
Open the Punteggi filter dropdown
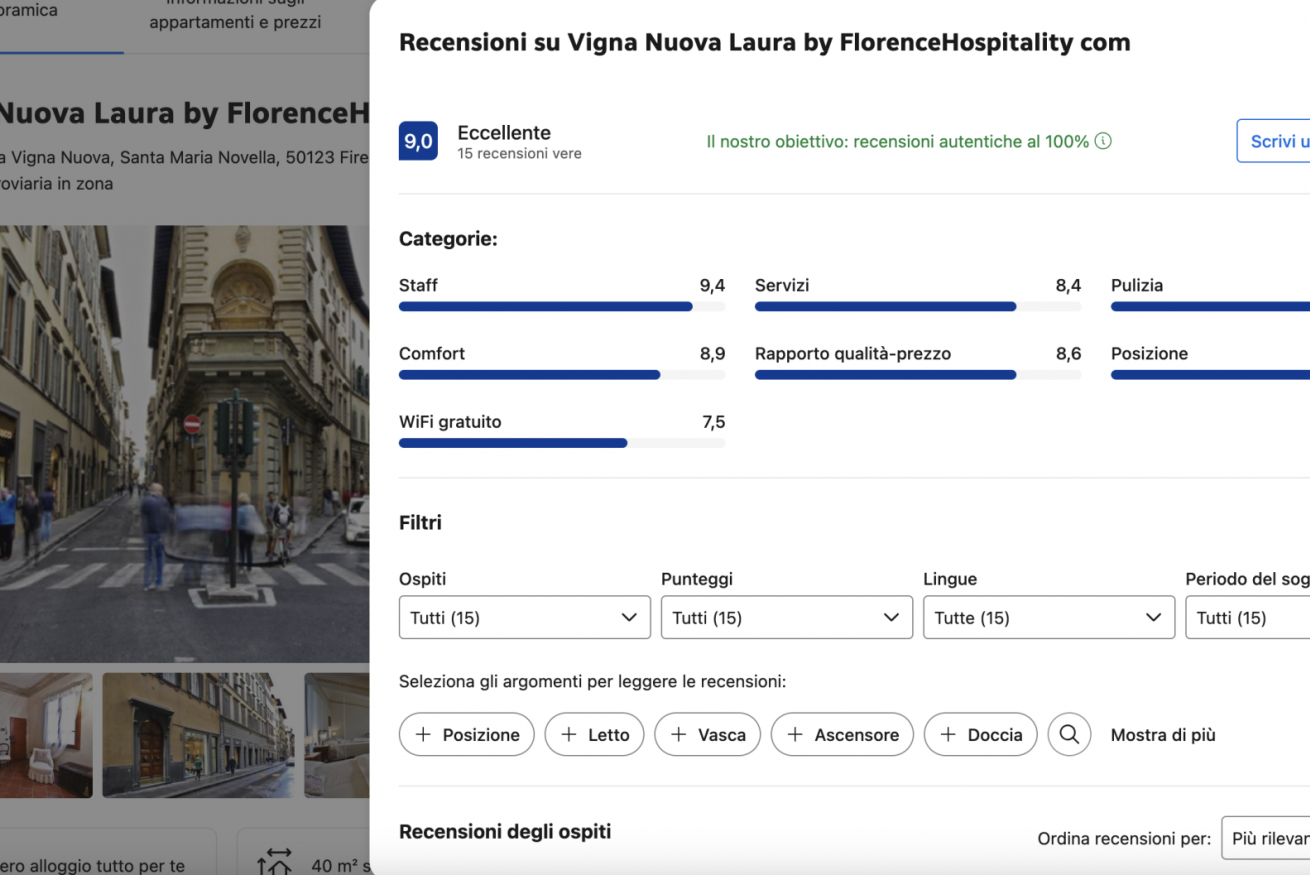[x=786, y=618]
